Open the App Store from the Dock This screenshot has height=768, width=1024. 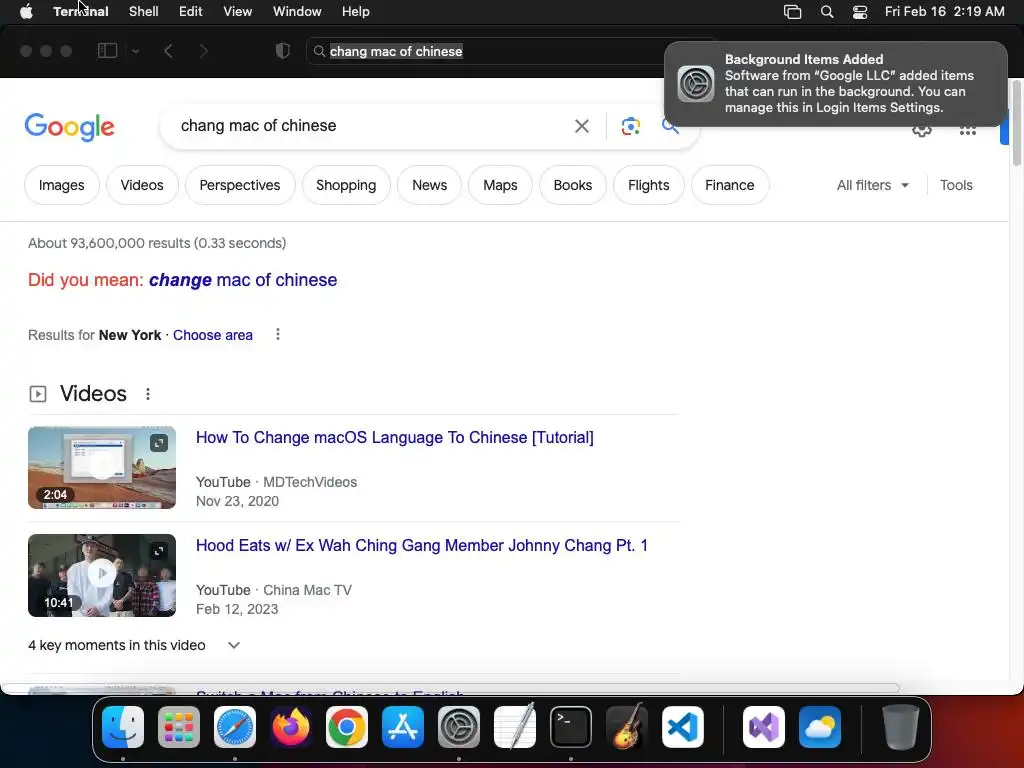click(403, 727)
